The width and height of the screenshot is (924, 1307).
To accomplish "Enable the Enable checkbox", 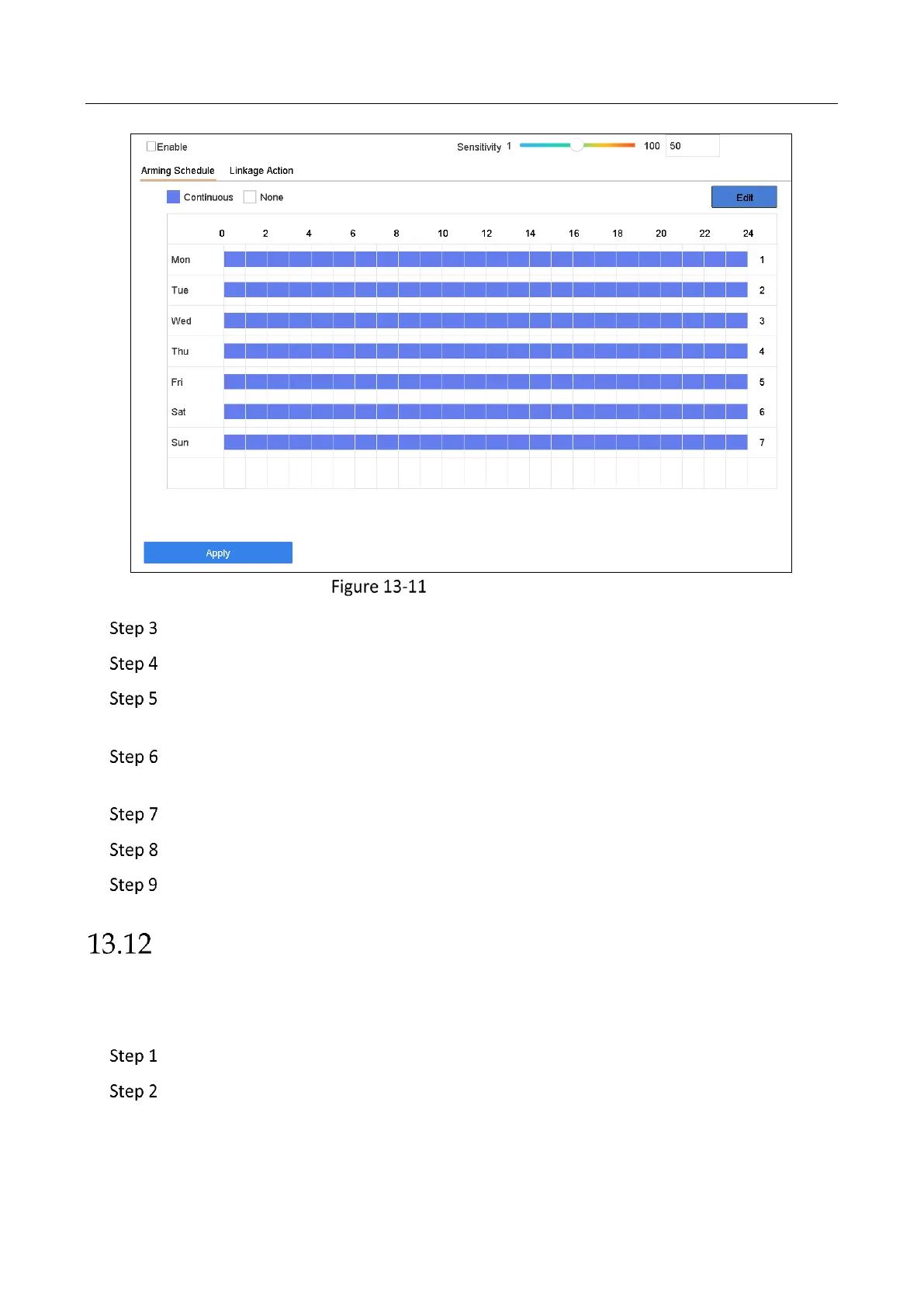I will click(151, 147).
